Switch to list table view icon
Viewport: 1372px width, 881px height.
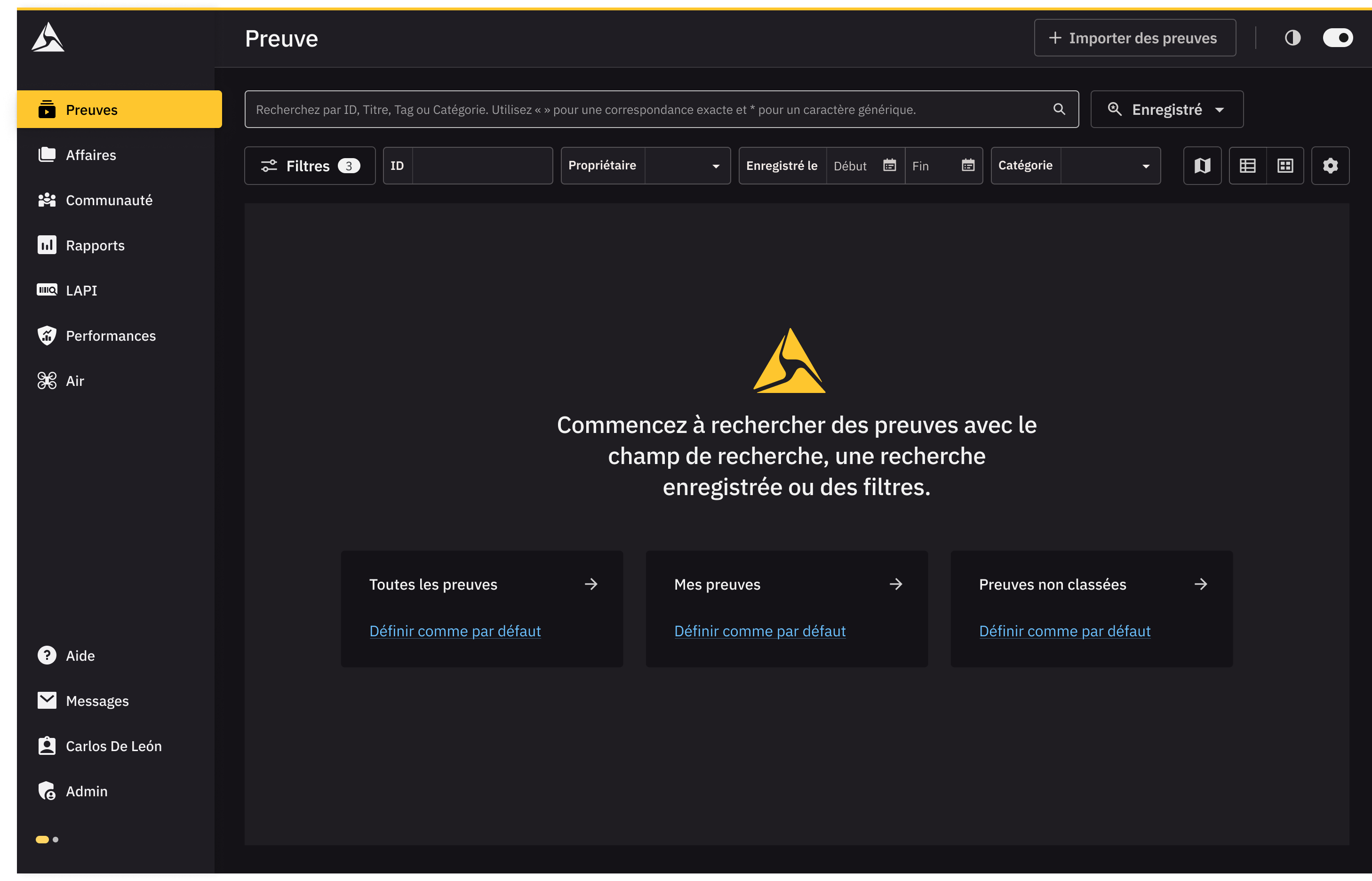[1247, 166]
